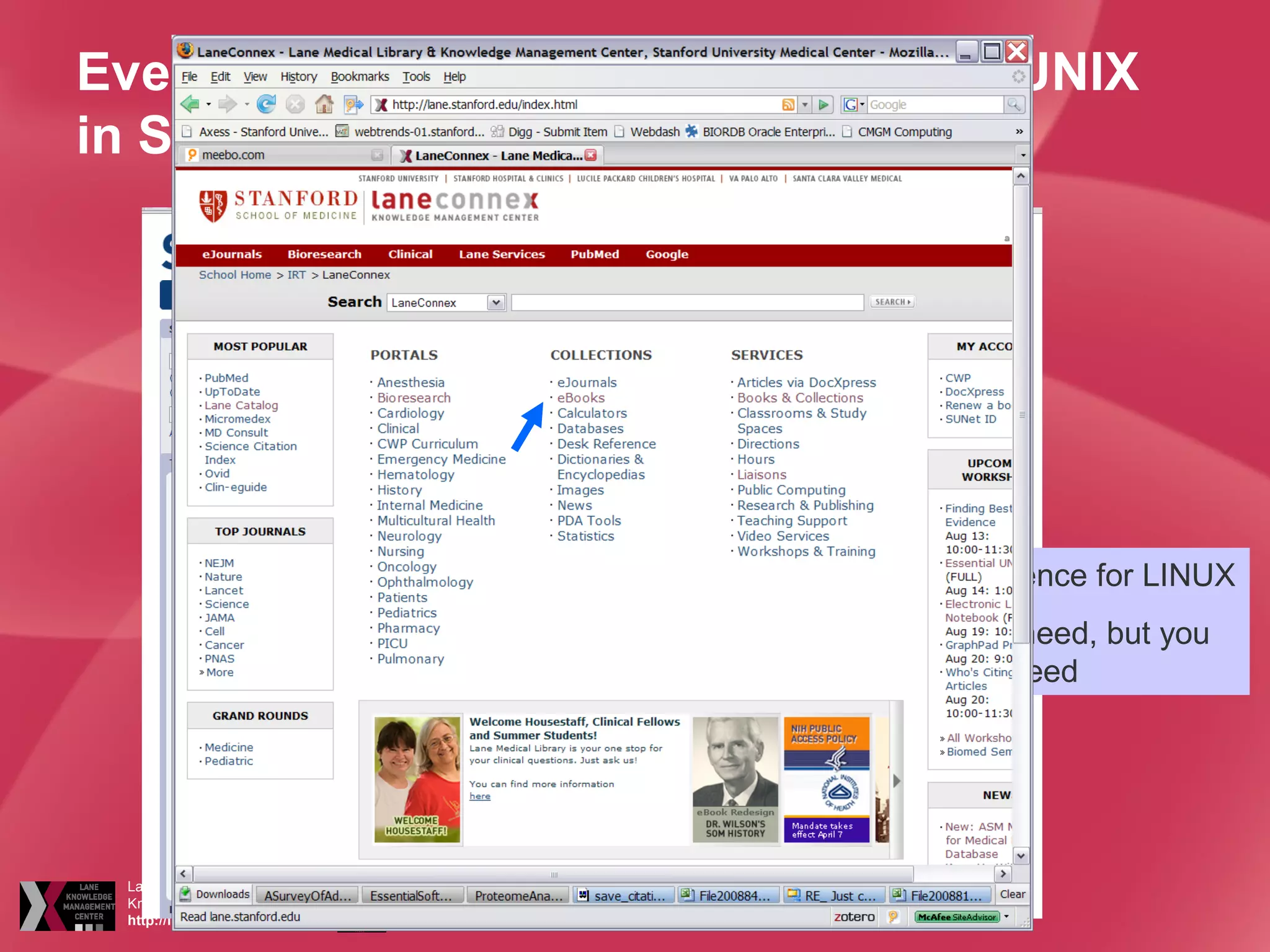Click the McAfee SiteAdvisor indicator
This screenshot has height=952, width=1270.
pos(957,917)
